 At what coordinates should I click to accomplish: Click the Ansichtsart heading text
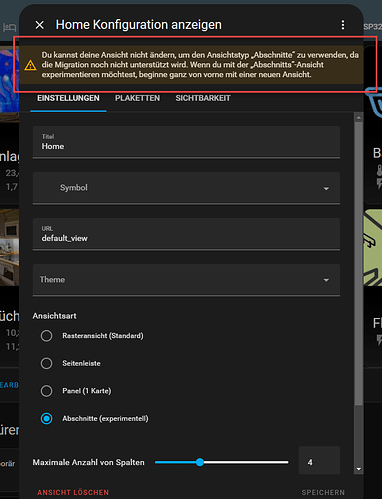tap(54, 316)
